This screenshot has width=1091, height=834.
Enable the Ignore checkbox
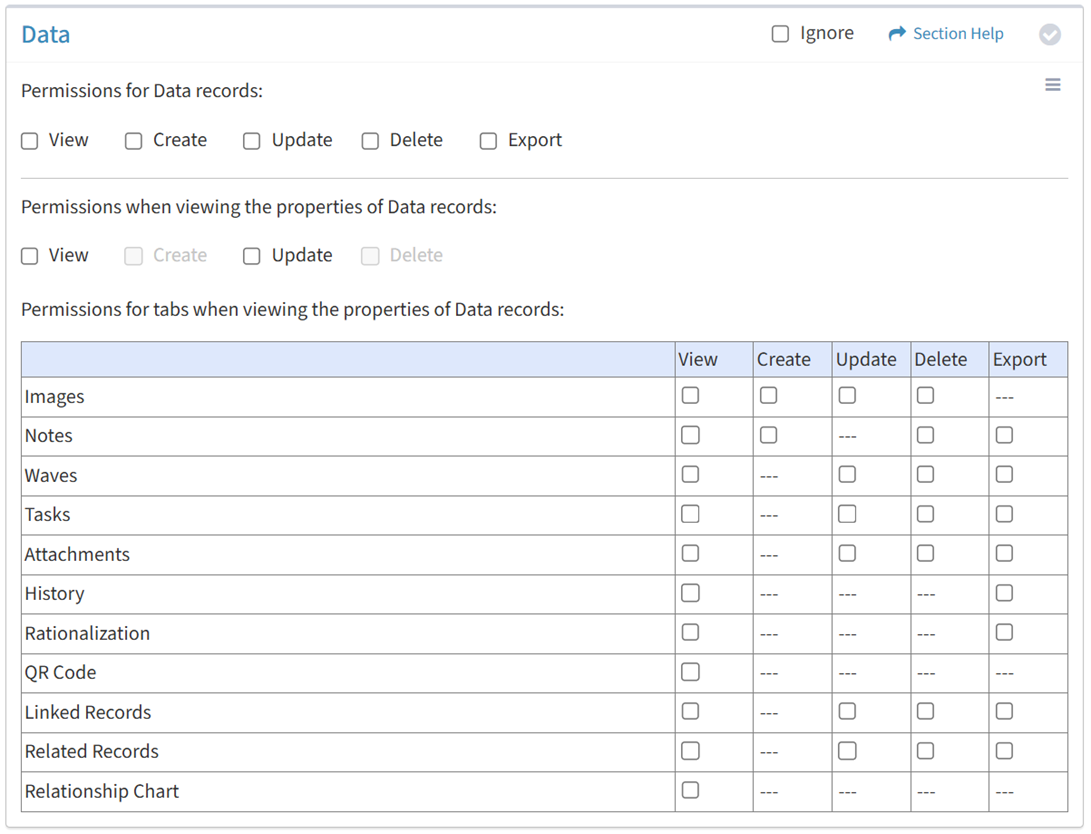tap(780, 34)
